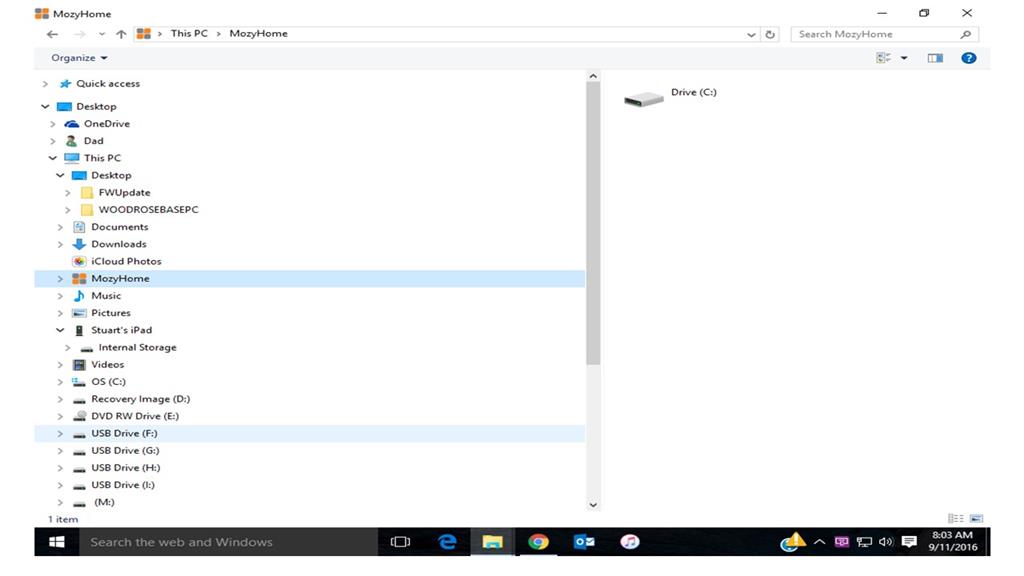The width and height of the screenshot is (1024, 576).
Task: Toggle the preview pane icon
Action: 935,58
